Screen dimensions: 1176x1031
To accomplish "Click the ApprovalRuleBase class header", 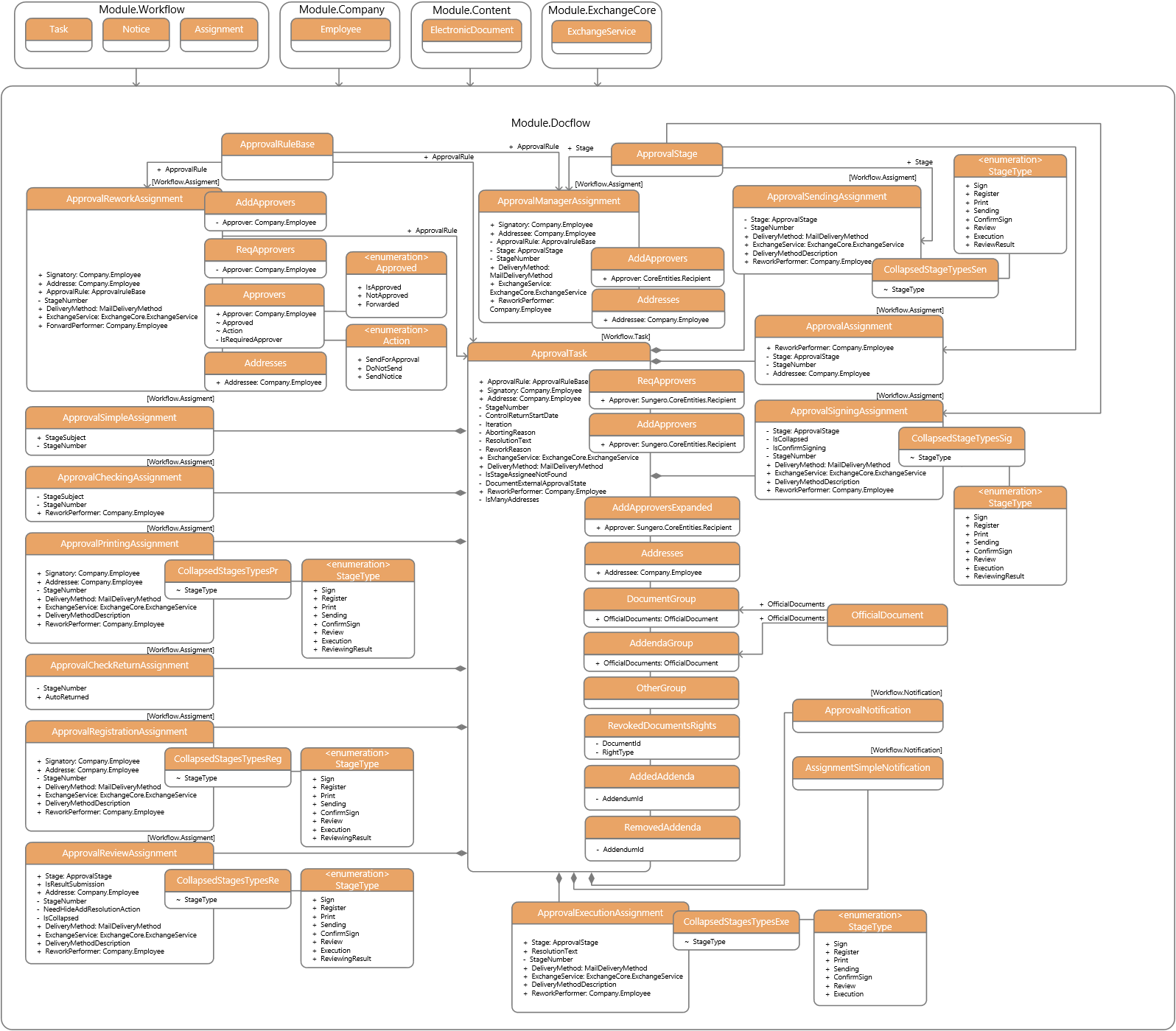I will (277, 144).
